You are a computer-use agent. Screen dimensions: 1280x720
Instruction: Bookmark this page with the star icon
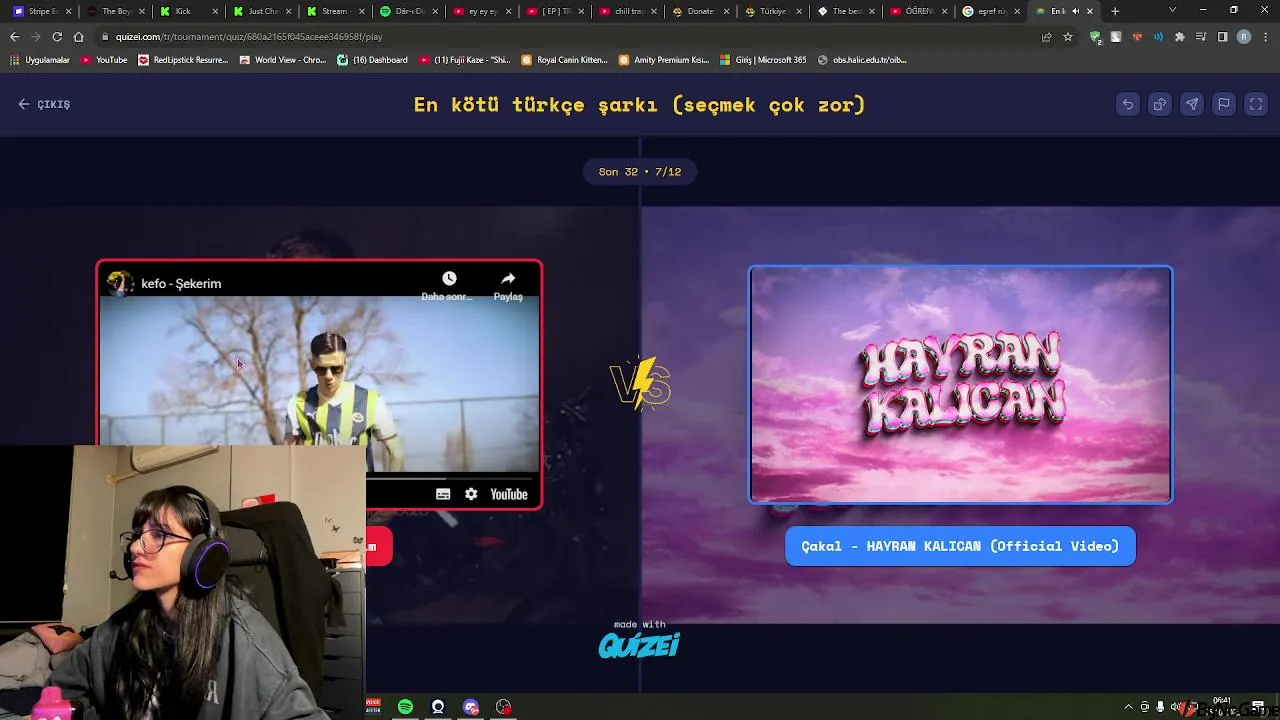click(x=1068, y=37)
